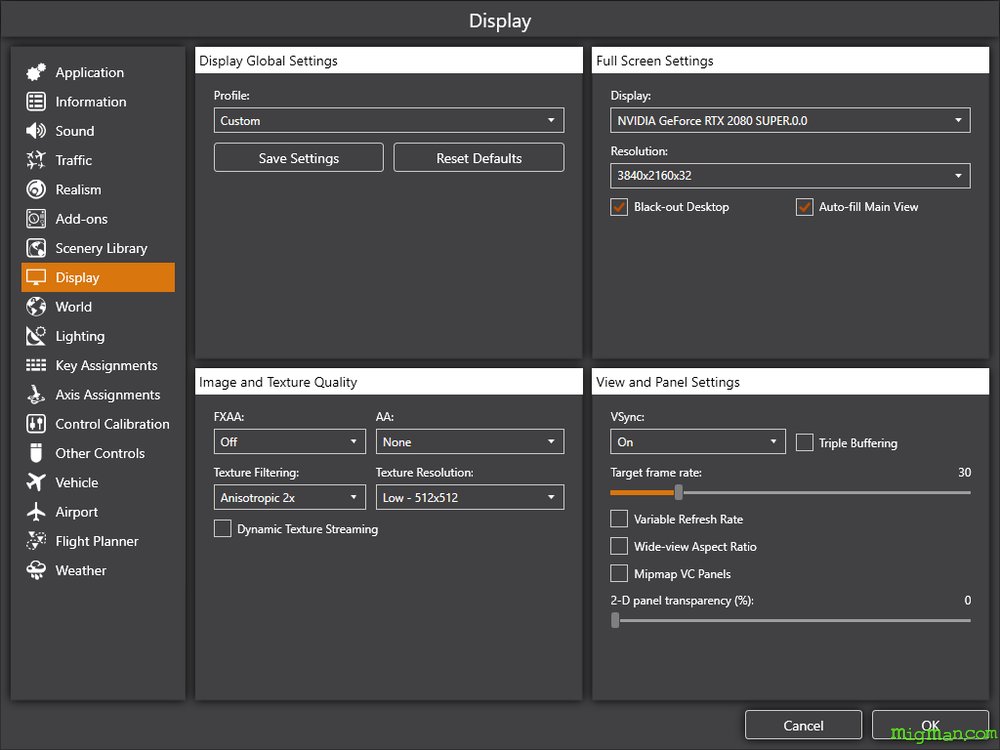This screenshot has height=750, width=1000.
Task: Open the VSync dropdown
Action: (697, 442)
